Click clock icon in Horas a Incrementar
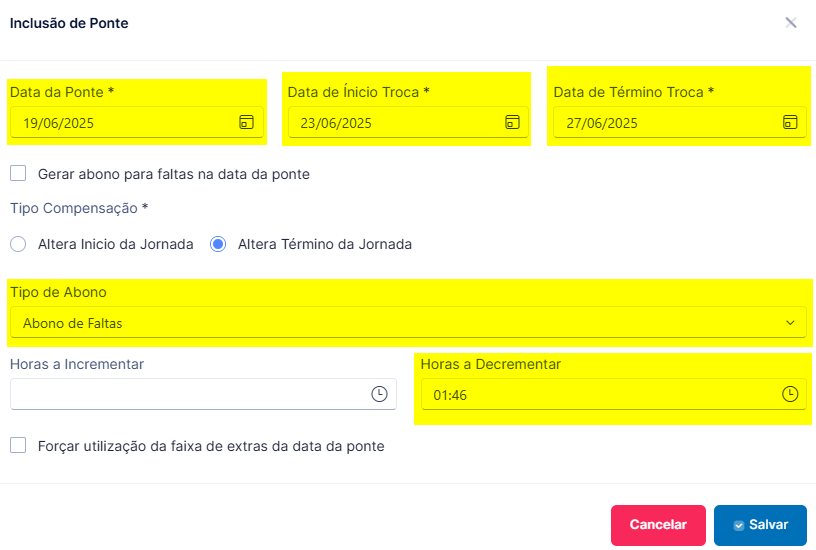The height and width of the screenshot is (550, 816). [x=379, y=394]
